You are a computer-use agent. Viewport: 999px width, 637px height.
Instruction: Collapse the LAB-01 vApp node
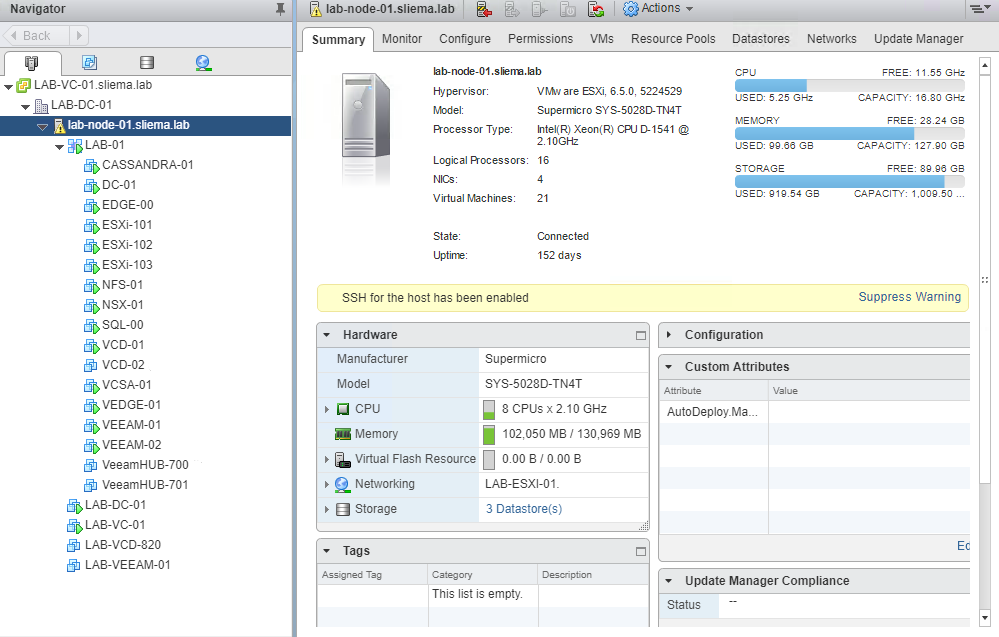point(59,147)
